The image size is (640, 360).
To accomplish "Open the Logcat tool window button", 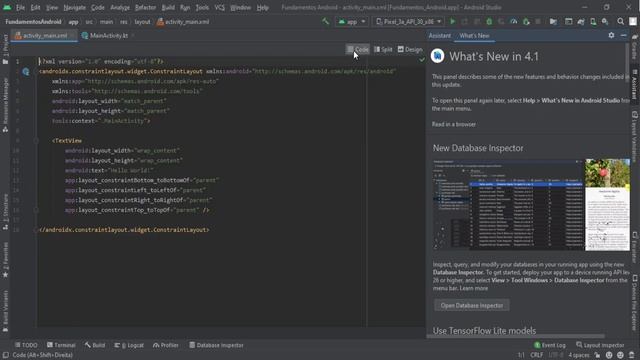I will [129, 345].
